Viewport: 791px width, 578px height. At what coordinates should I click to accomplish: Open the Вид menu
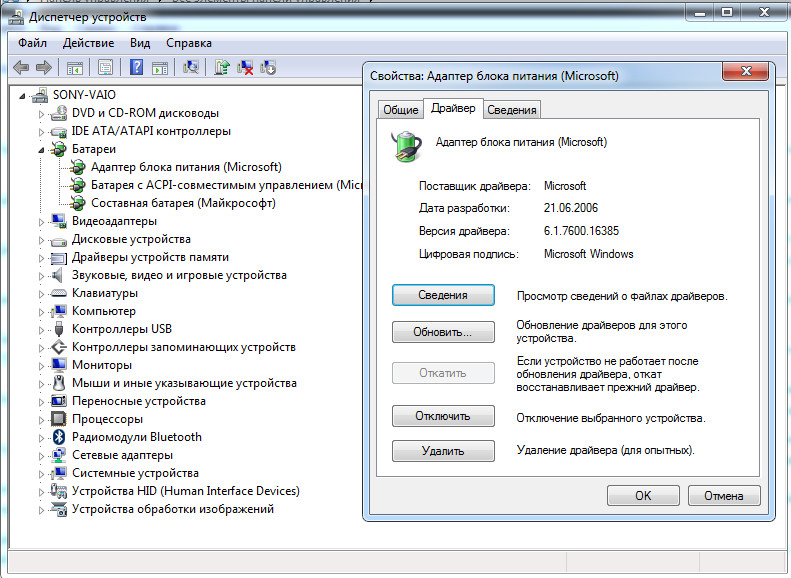click(140, 43)
